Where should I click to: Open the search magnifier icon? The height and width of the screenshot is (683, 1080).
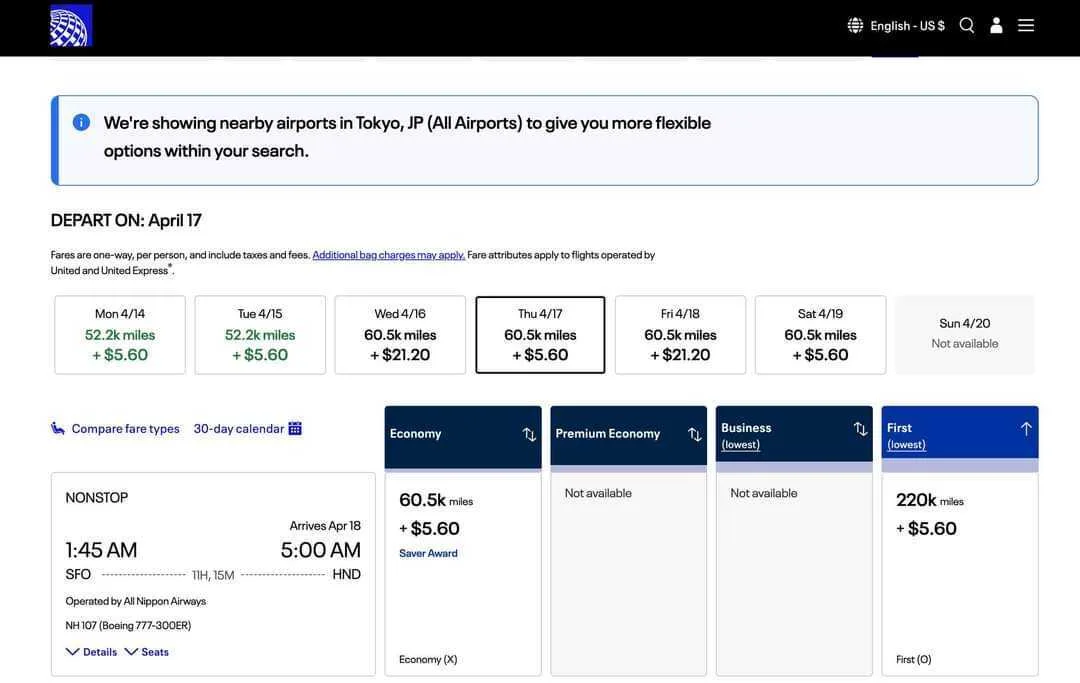(966, 25)
